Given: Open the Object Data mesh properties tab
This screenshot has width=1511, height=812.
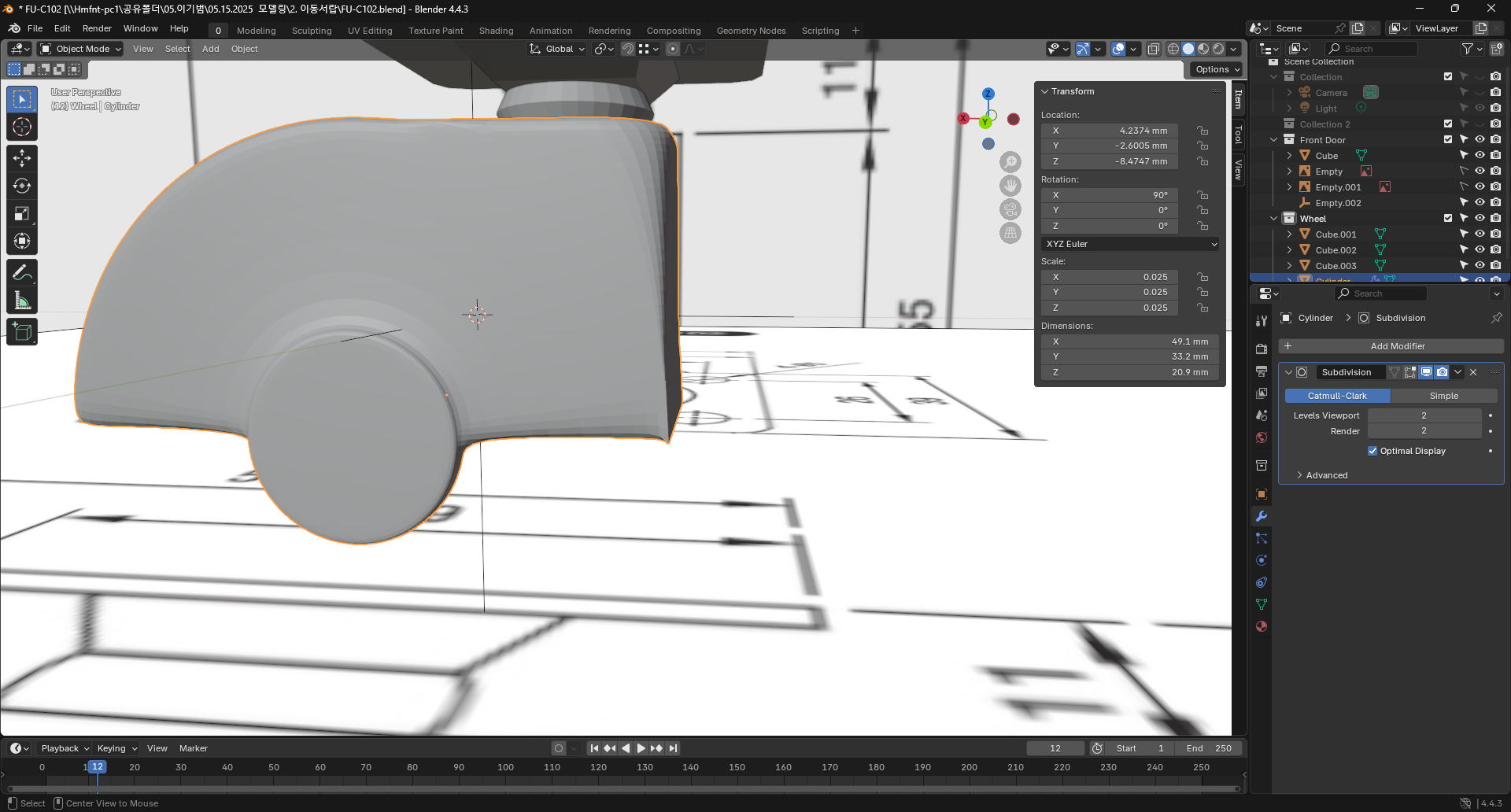Looking at the screenshot, I should (1262, 604).
